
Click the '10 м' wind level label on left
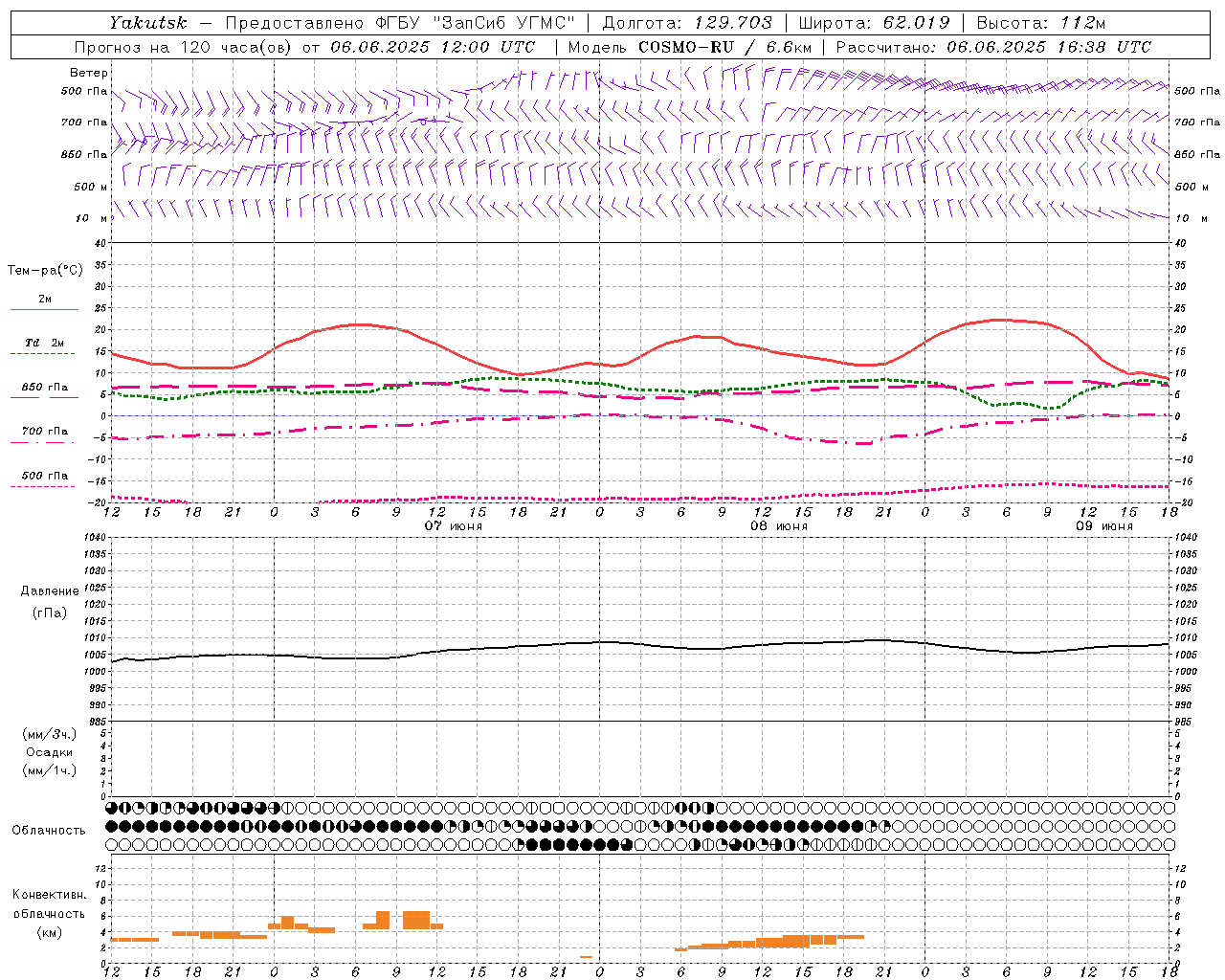pos(92,218)
